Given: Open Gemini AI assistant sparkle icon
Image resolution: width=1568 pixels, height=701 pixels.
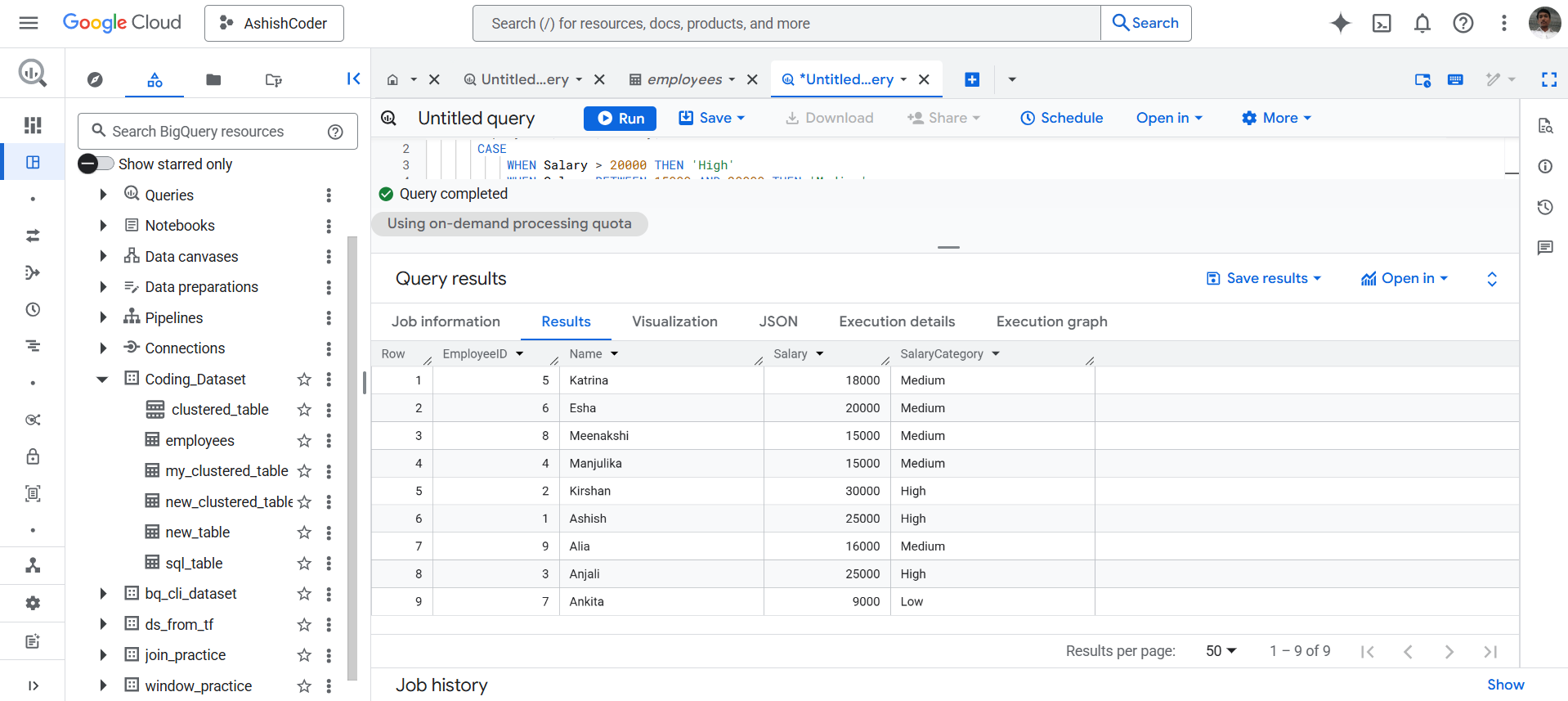Looking at the screenshot, I should click(1340, 23).
